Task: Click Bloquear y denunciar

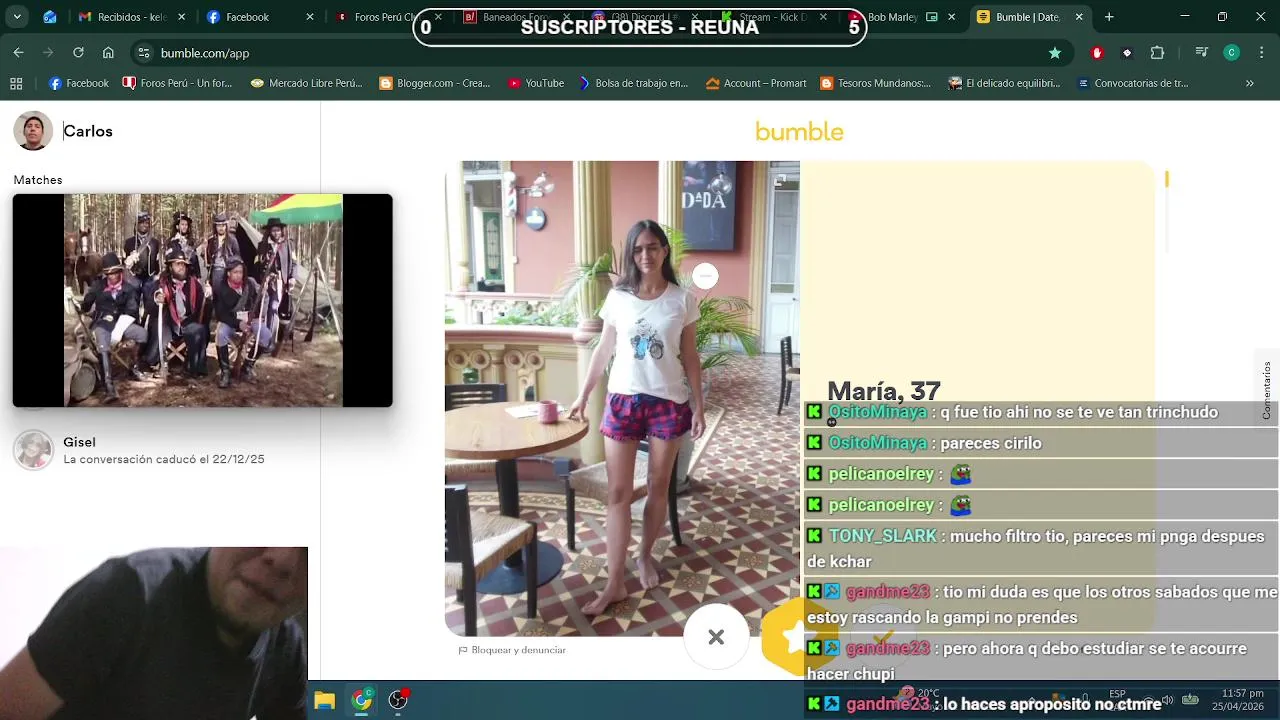Action: pyautogui.click(x=512, y=650)
